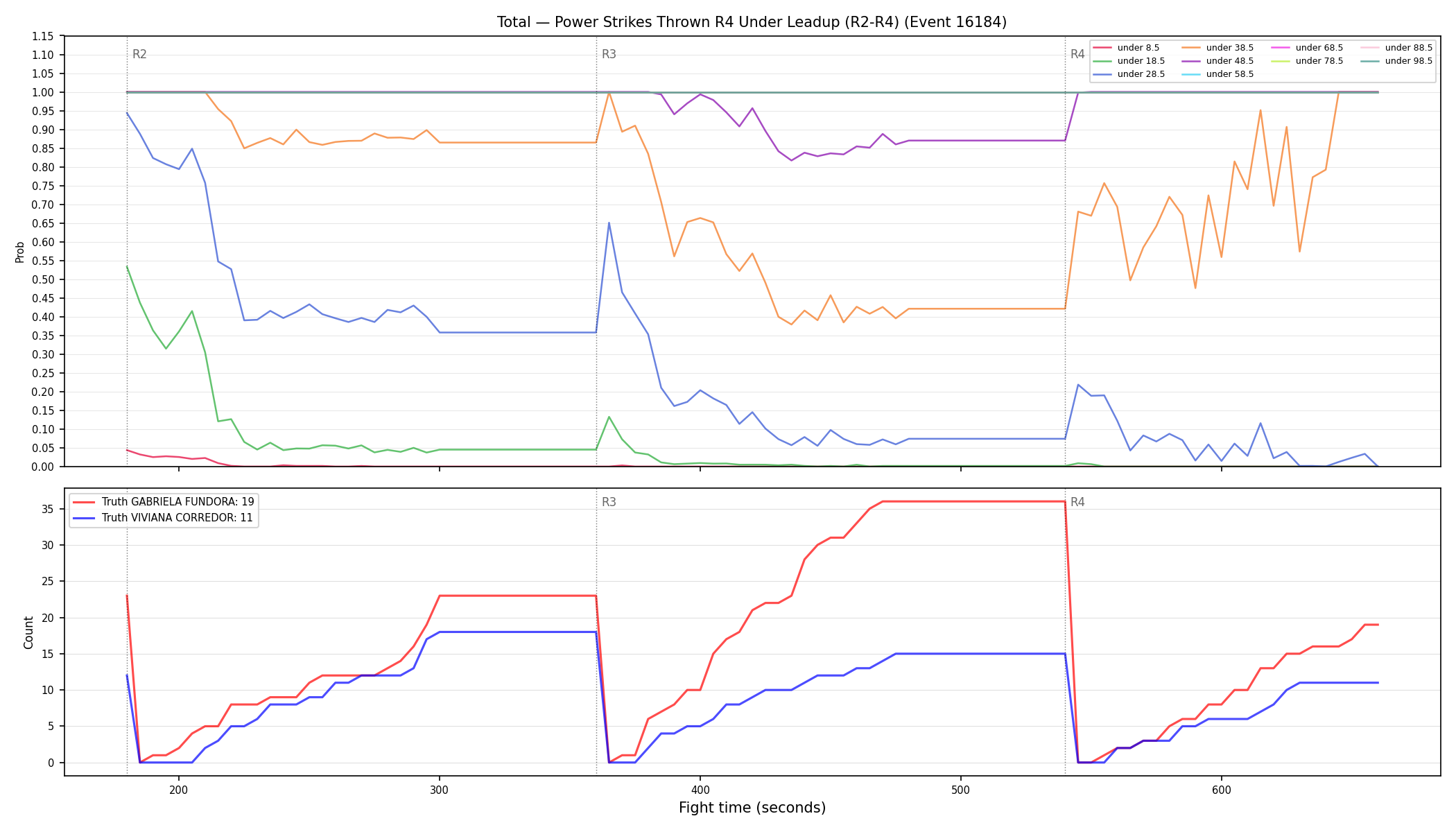Click the 0.25 tick on Prob axis
The height and width of the screenshot is (832, 1456).
click(44, 373)
